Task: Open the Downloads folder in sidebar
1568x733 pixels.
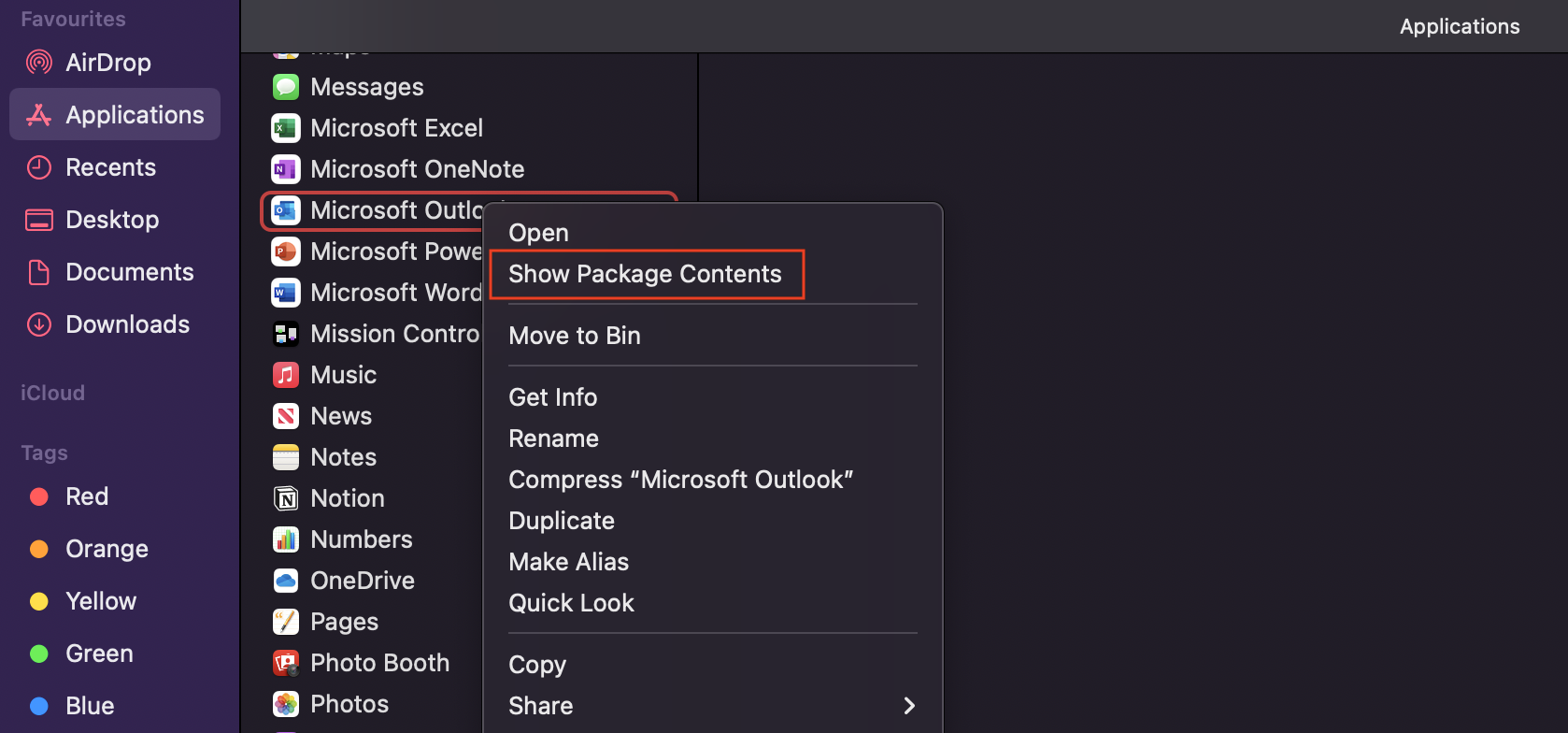Action: pyautogui.click(x=127, y=324)
